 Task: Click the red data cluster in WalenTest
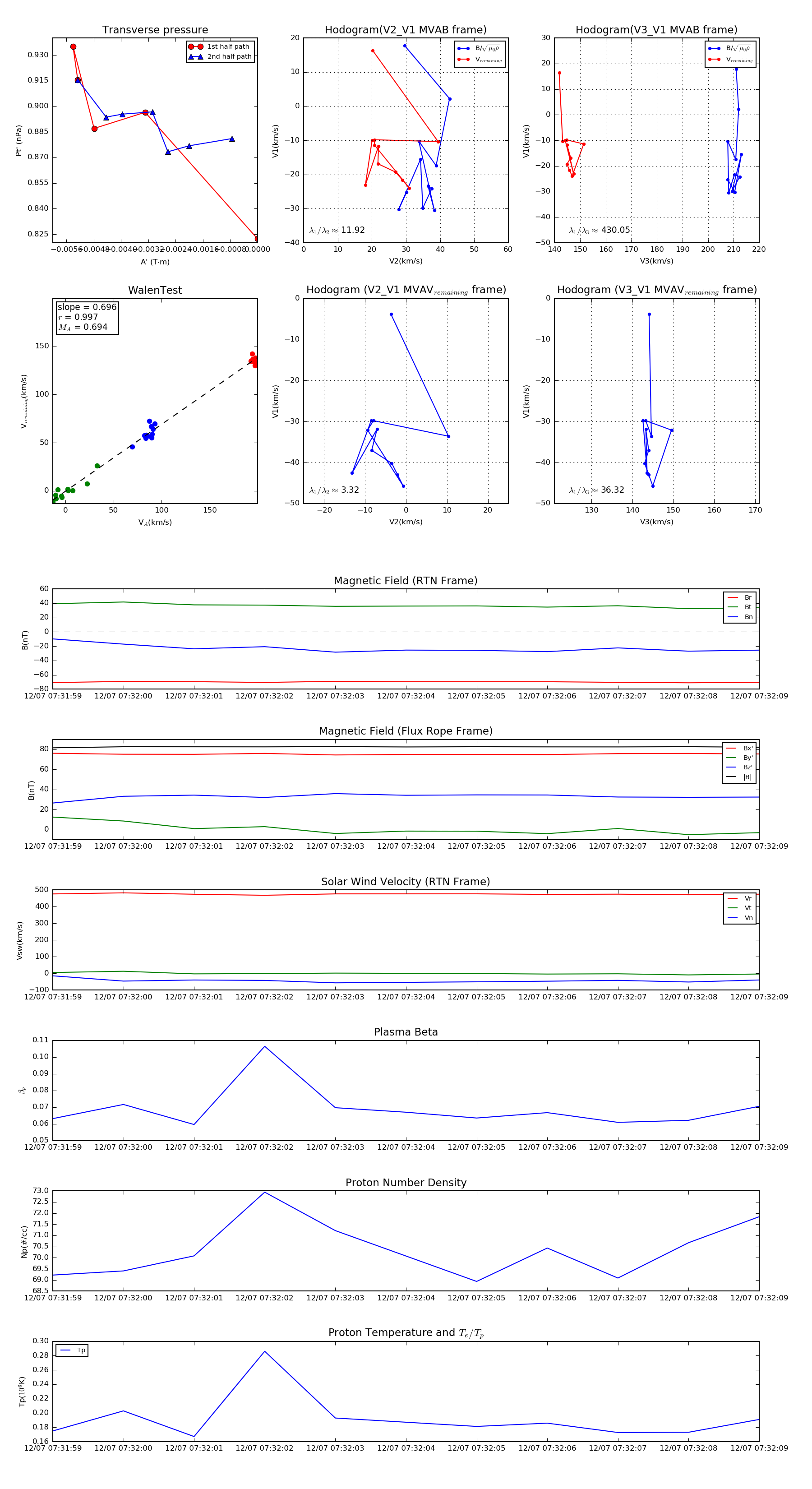(253, 360)
